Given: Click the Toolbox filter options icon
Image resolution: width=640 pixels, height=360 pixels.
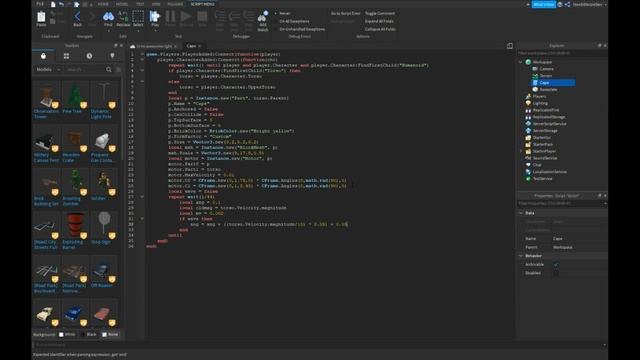Looking at the screenshot, I should click(x=119, y=70).
